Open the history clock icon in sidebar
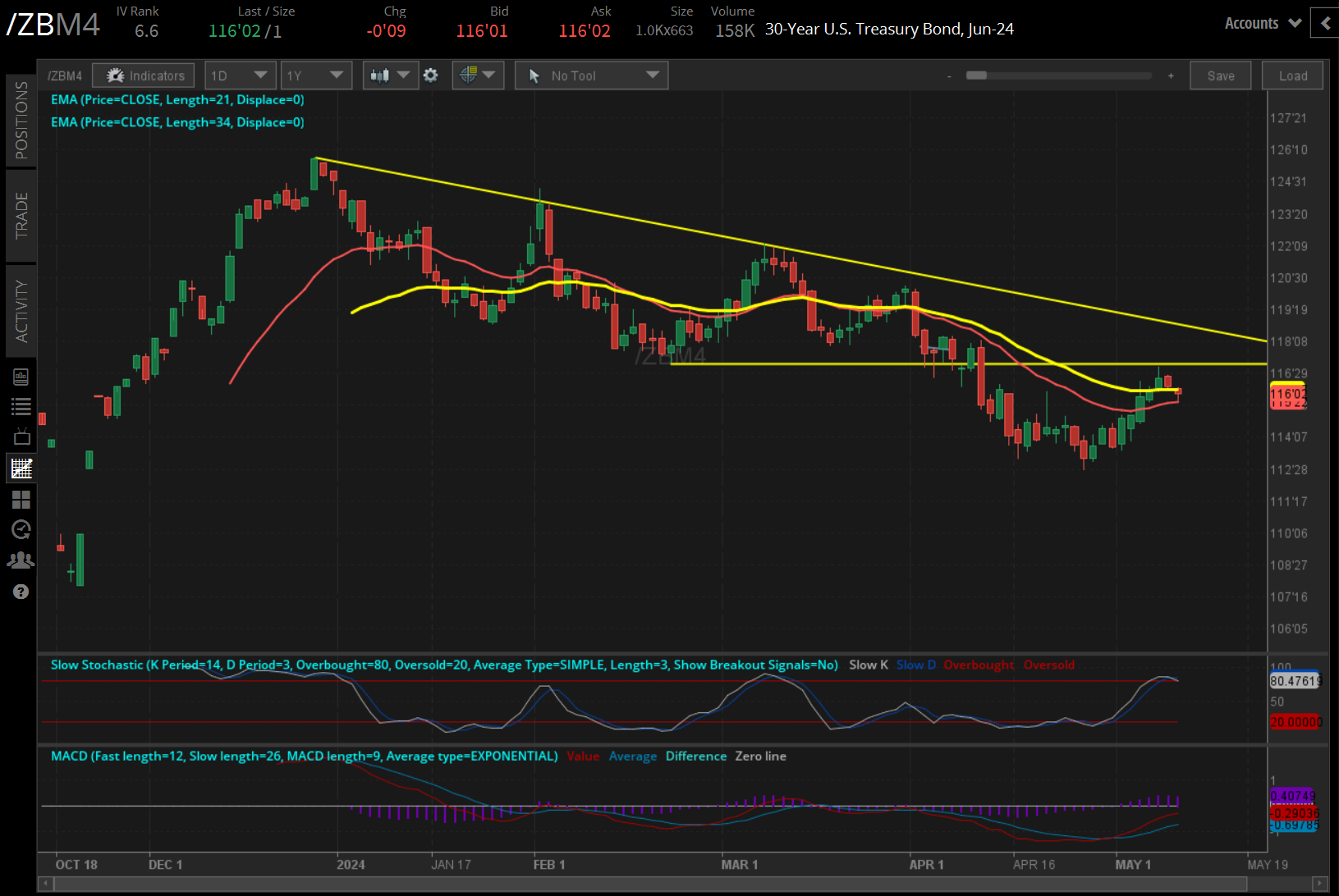Screen dimensions: 1339x896 click(21, 529)
